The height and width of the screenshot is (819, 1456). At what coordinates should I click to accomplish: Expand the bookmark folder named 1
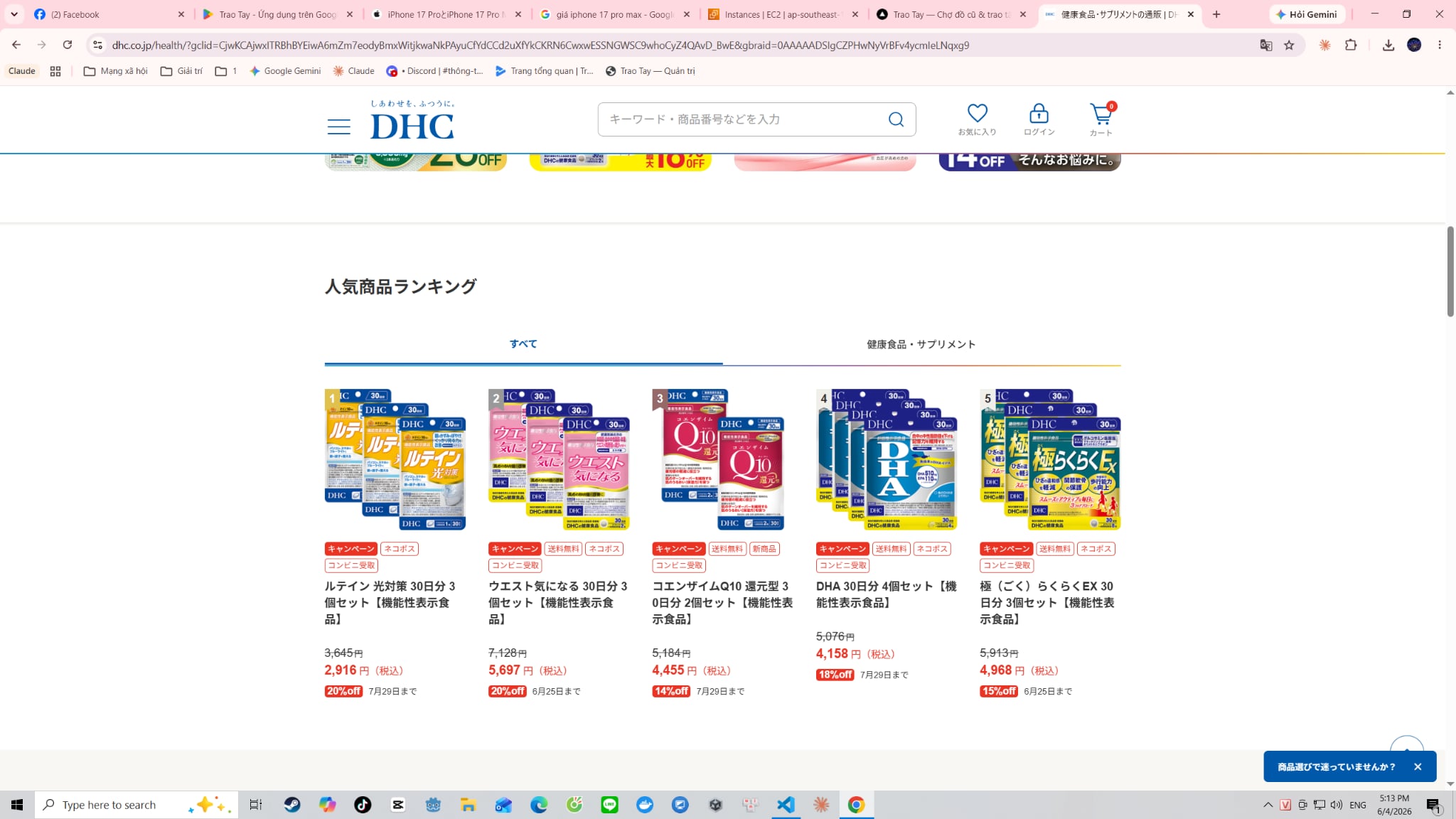(226, 71)
